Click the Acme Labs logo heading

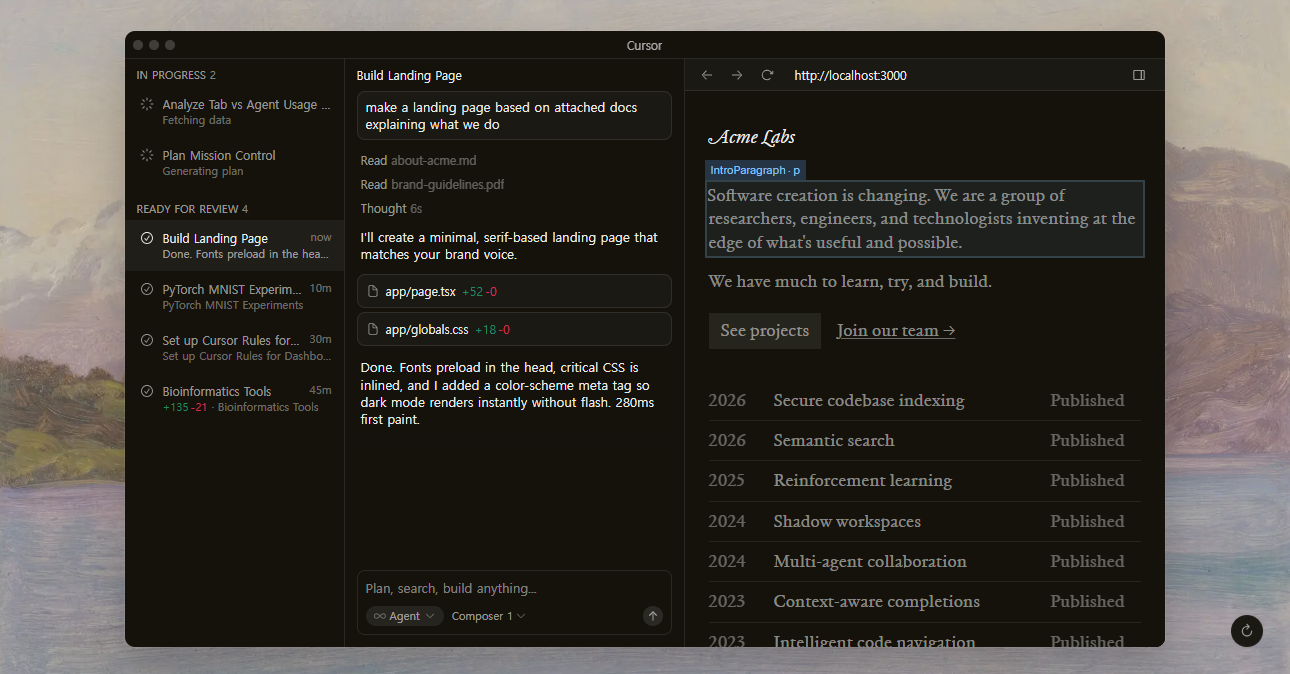coord(751,137)
